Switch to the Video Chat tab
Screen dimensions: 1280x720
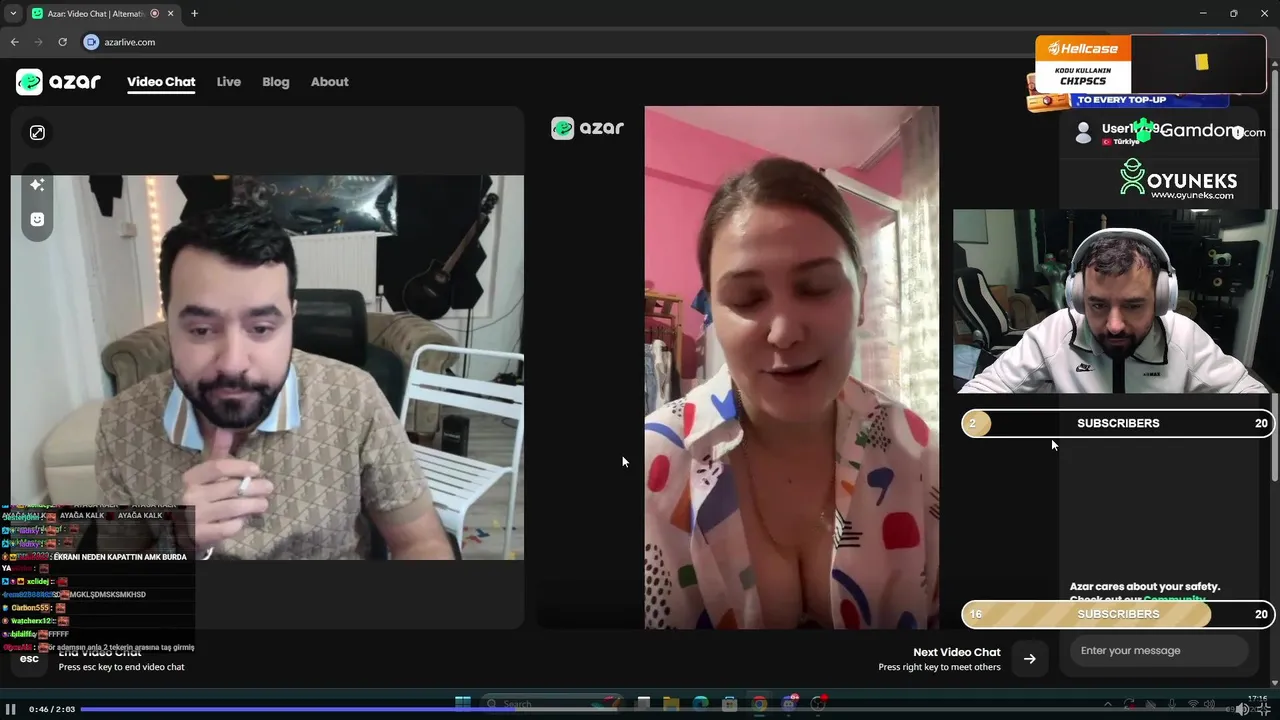pos(161,82)
